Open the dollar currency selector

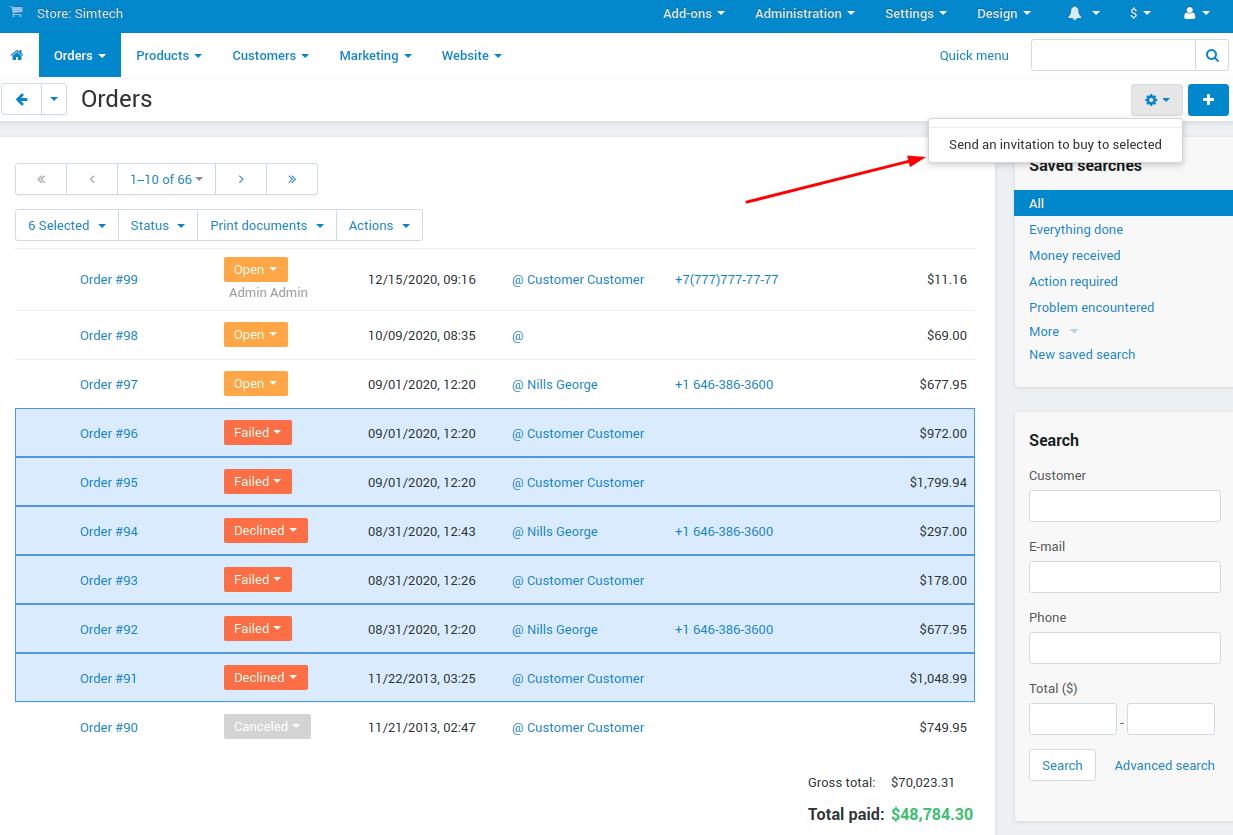1140,14
